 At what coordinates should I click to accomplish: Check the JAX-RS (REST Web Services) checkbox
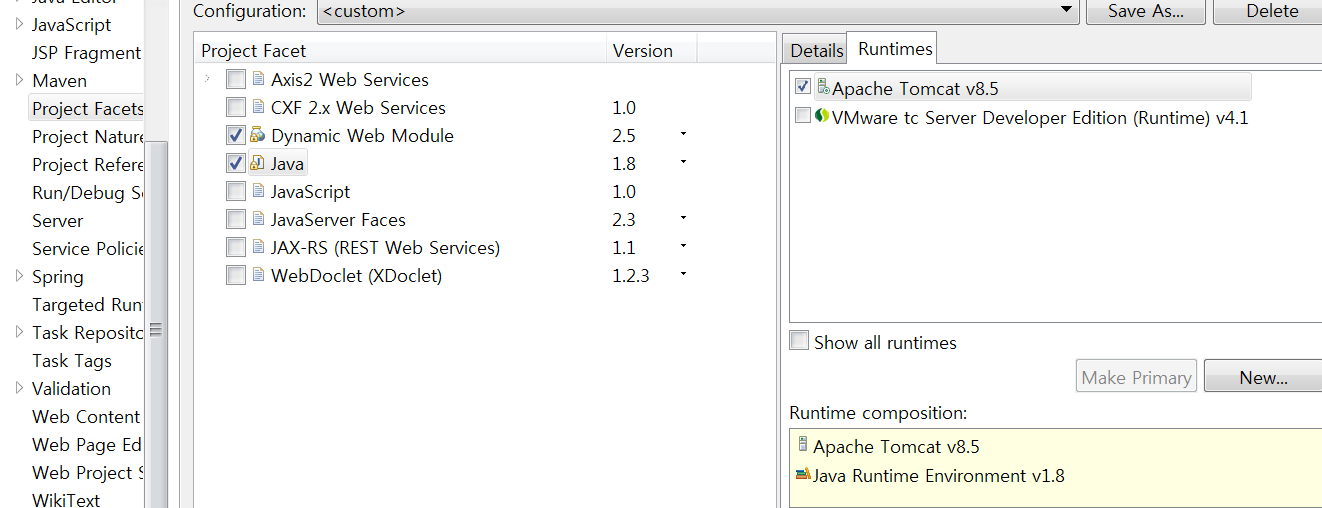[x=236, y=247]
